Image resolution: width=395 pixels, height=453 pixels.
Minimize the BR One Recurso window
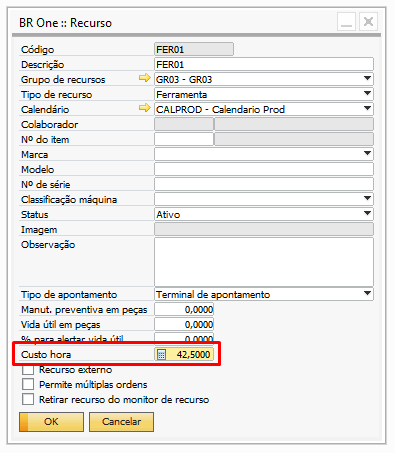click(x=346, y=22)
